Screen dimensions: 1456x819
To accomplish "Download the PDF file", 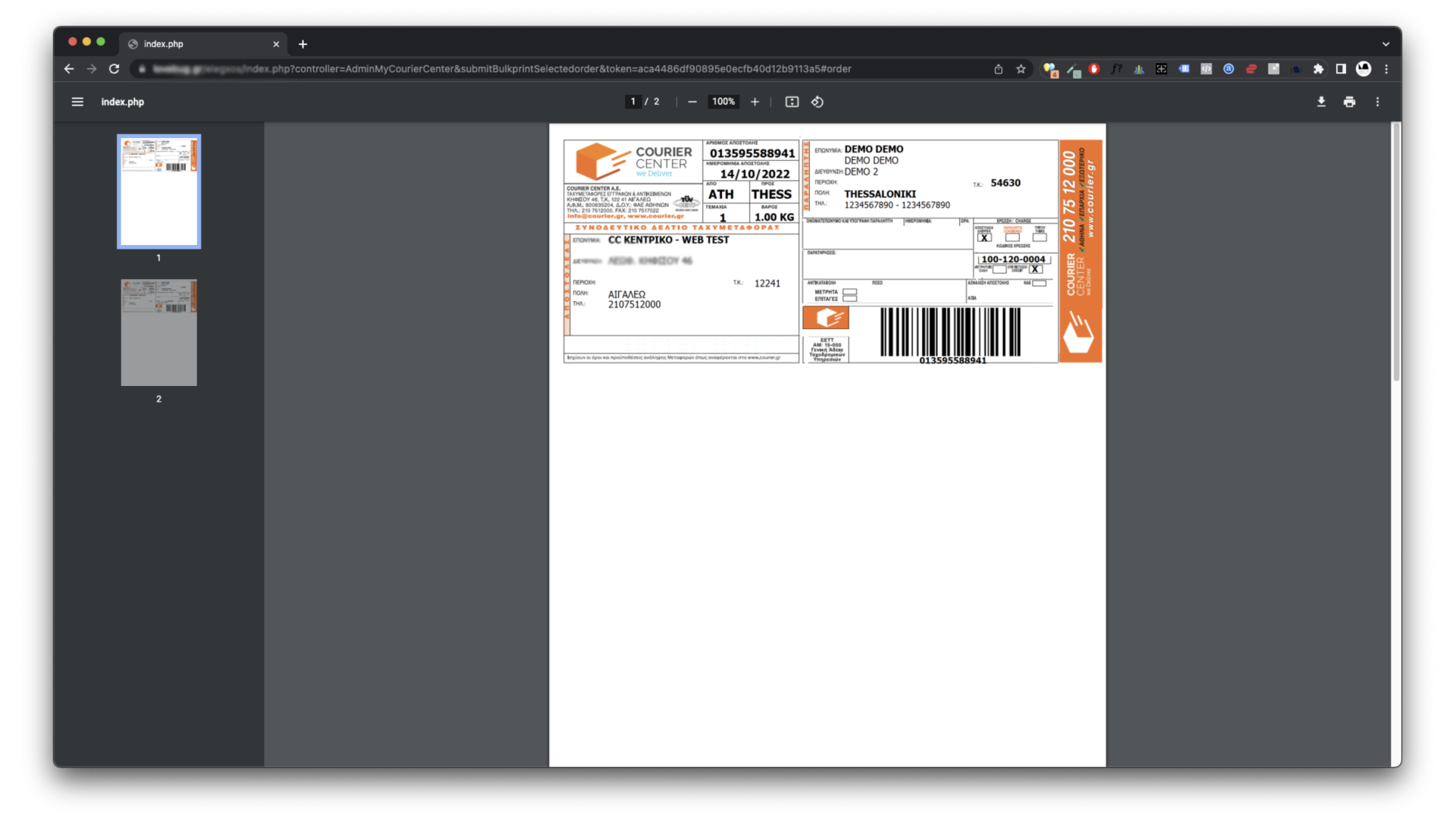I will click(x=1321, y=102).
